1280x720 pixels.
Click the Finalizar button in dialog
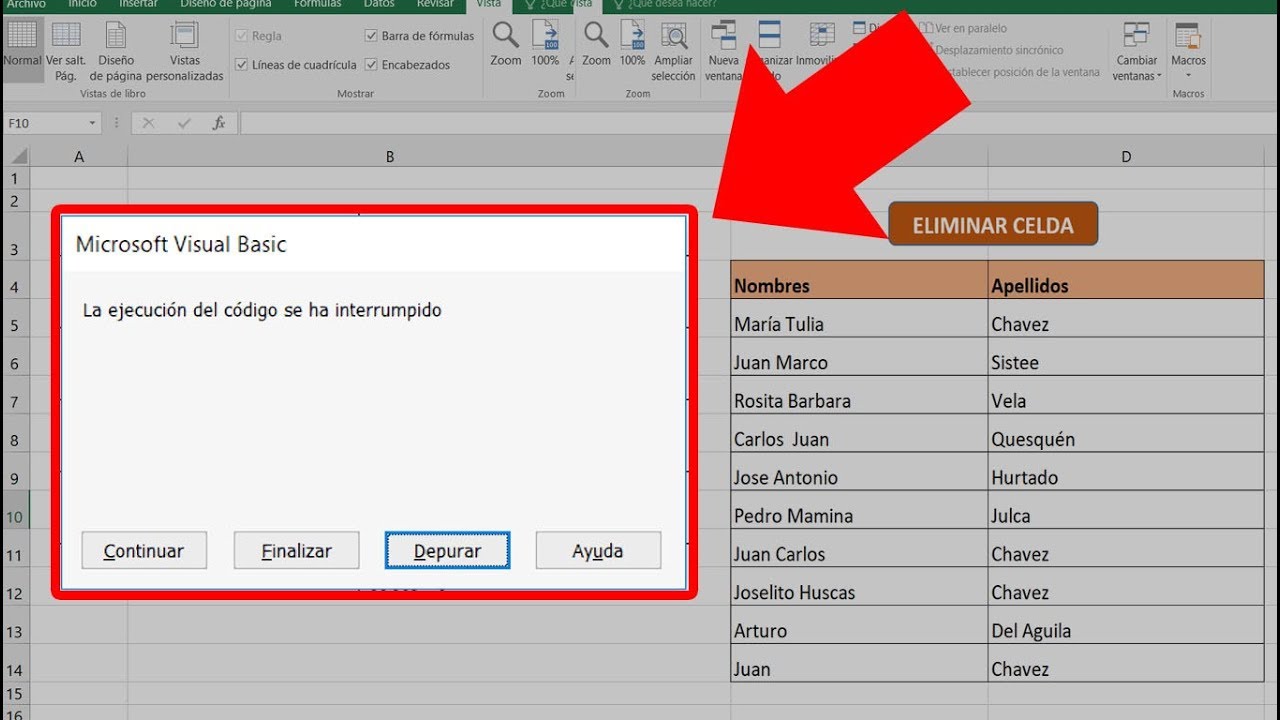(x=296, y=551)
